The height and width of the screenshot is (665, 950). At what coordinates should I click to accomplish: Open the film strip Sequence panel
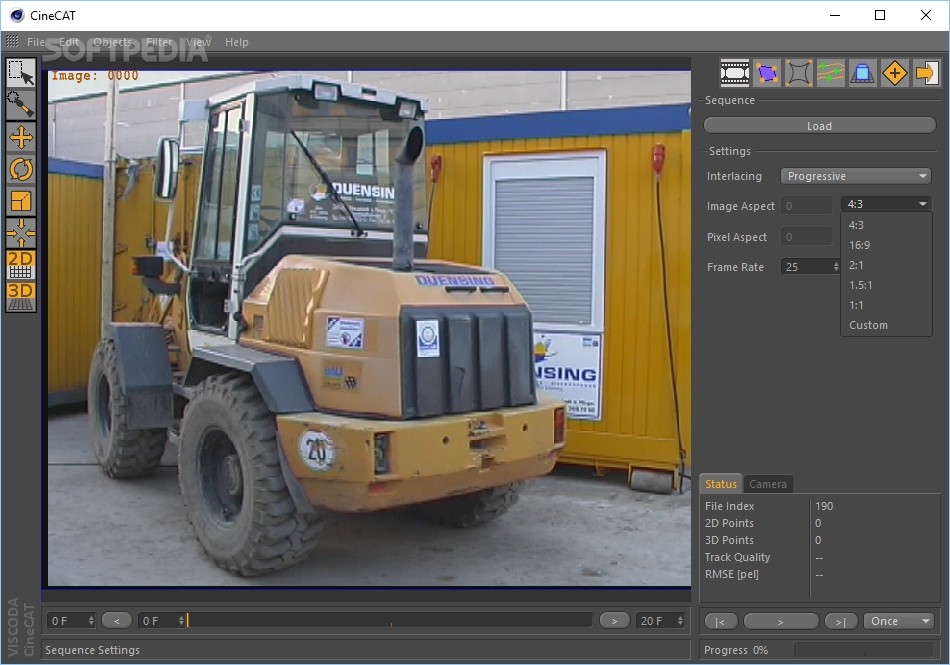coord(735,73)
